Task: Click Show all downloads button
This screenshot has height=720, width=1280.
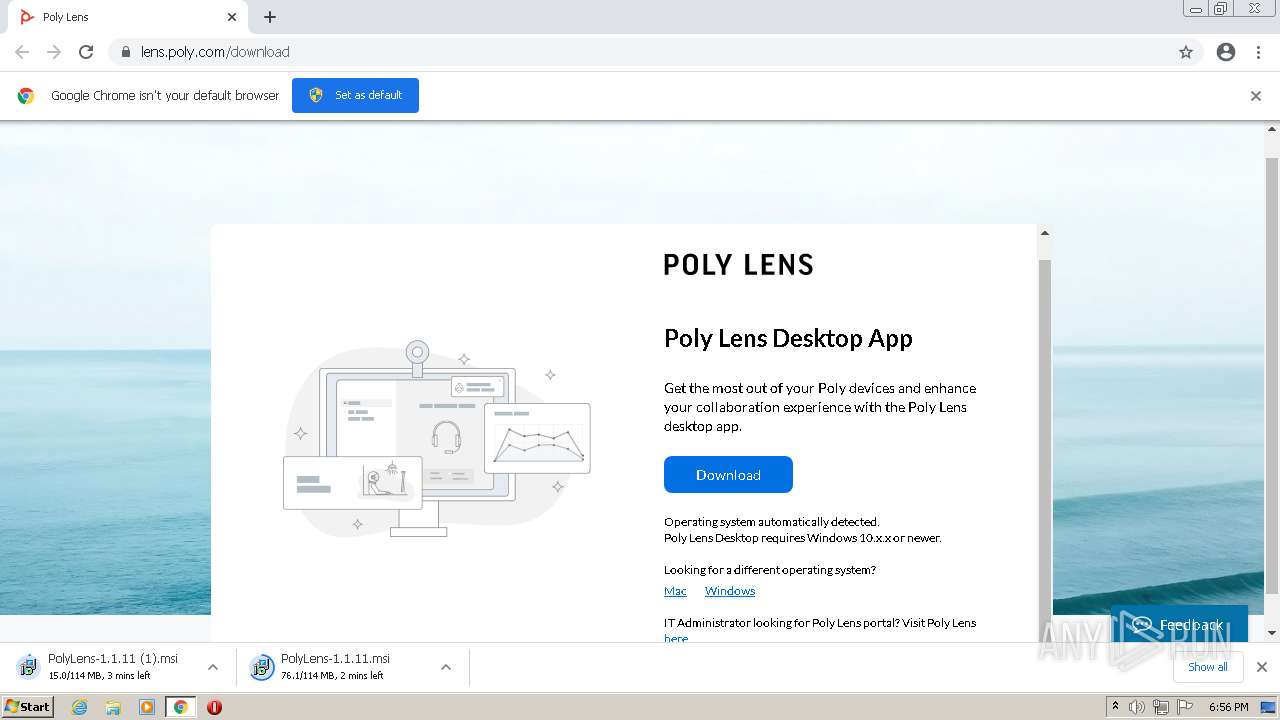Action: click(x=1208, y=667)
